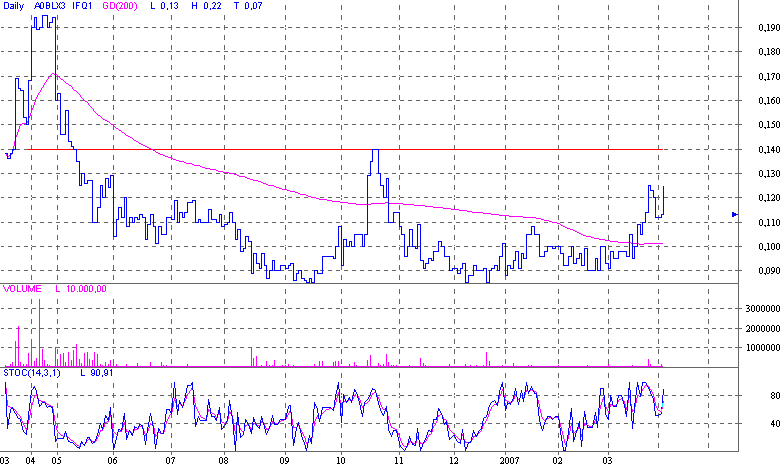
Task: Click the Daily timeframe label
Action: click(x=15, y=7)
